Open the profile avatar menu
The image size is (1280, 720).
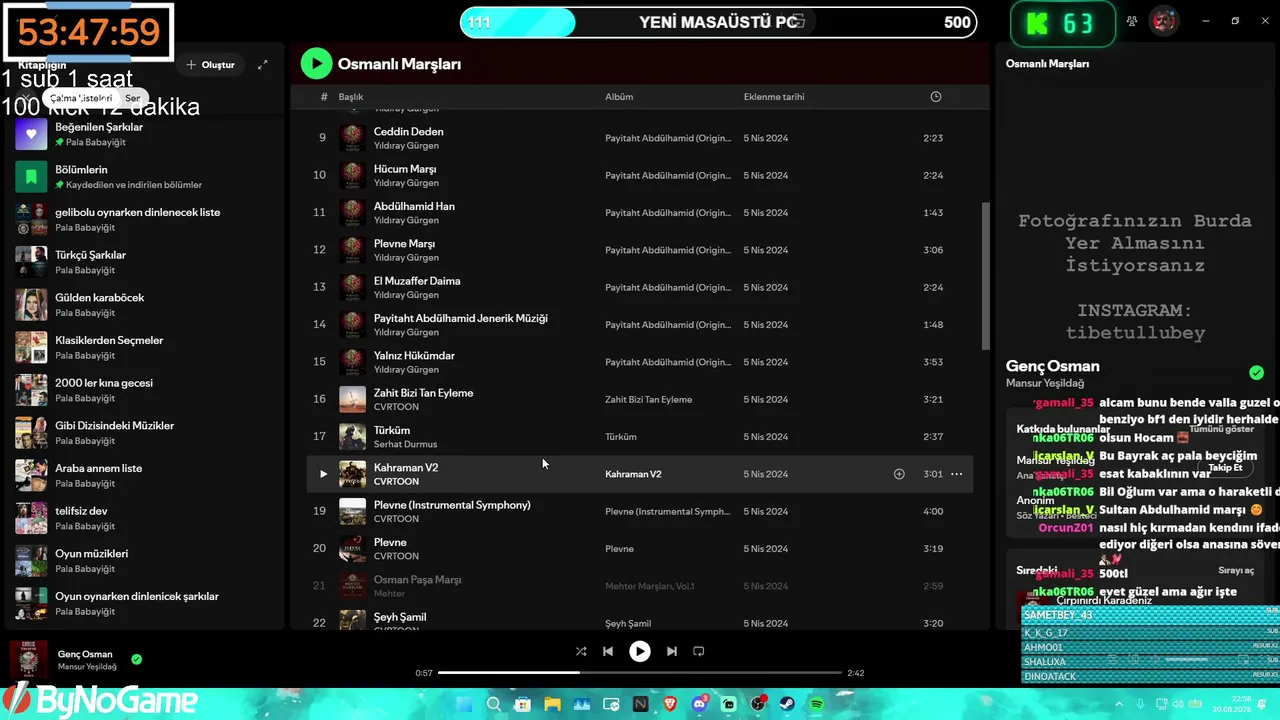point(1163,21)
